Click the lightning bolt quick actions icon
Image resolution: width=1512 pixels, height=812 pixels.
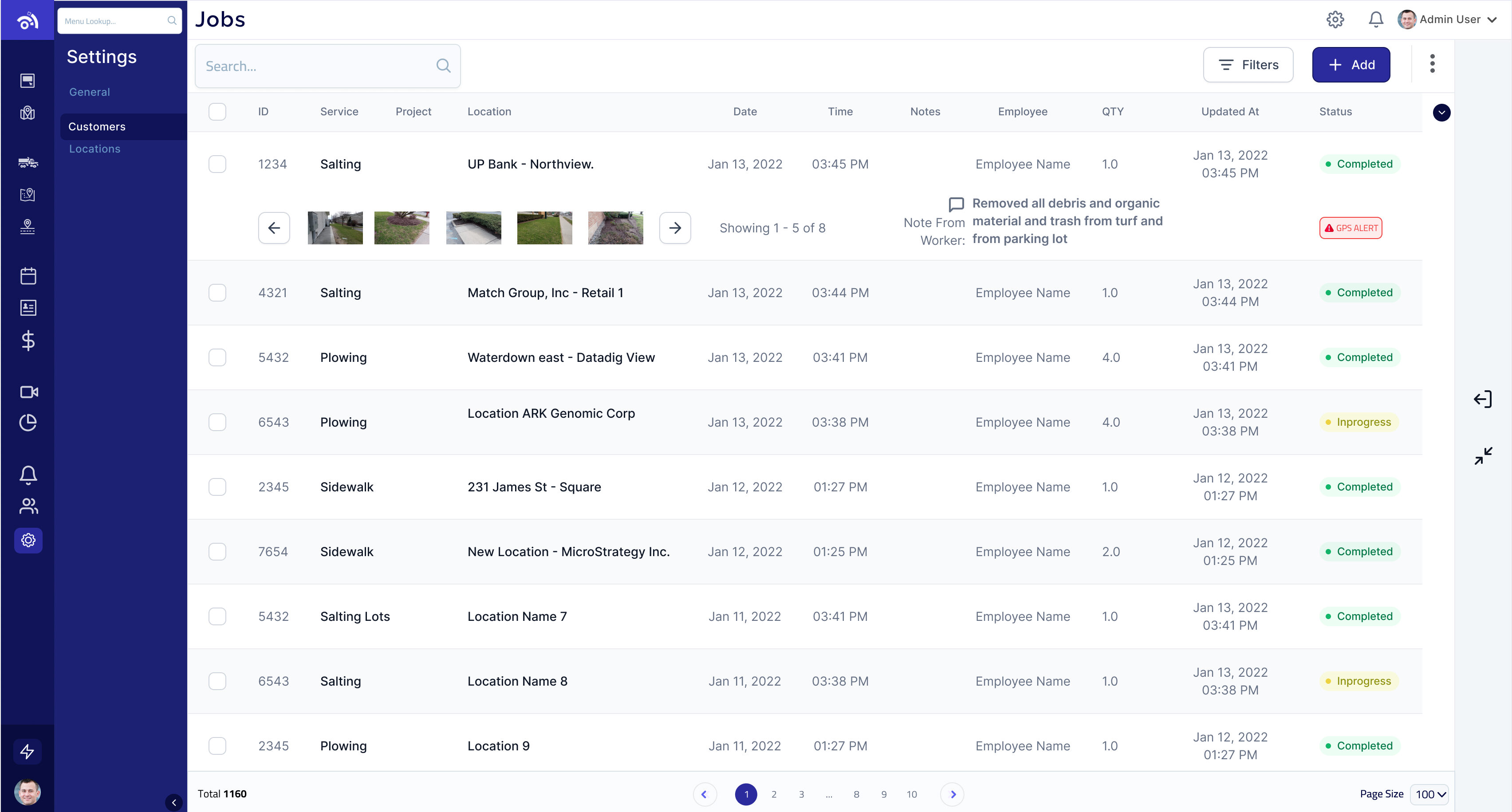click(28, 751)
